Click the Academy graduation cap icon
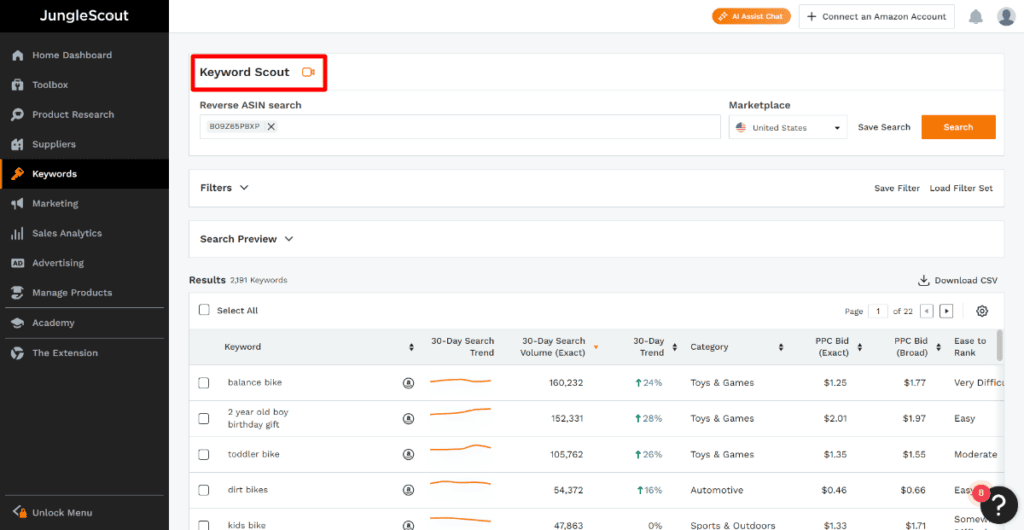Viewport: 1024px width, 530px height. click(x=18, y=323)
